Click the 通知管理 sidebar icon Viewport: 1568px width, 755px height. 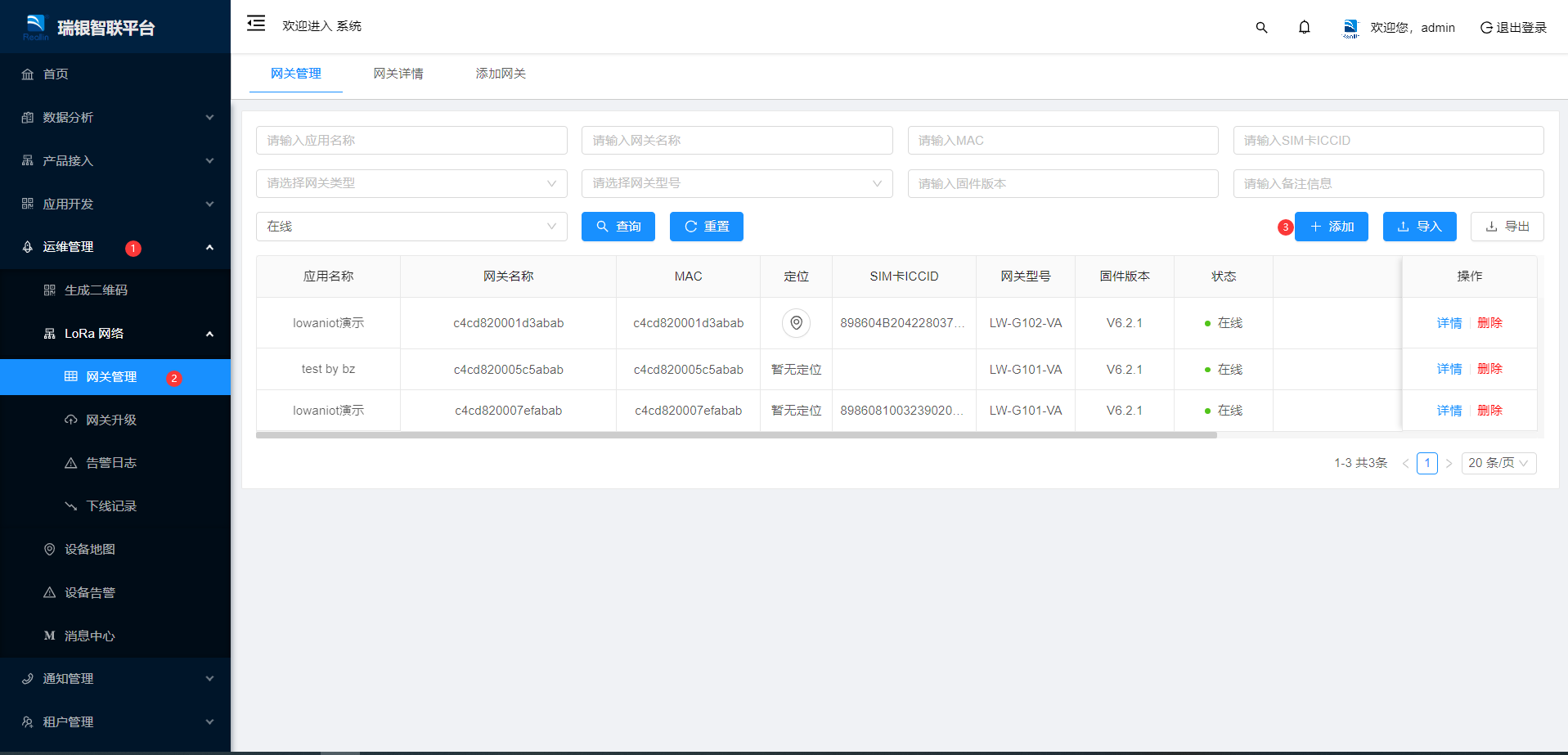[x=28, y=679]
